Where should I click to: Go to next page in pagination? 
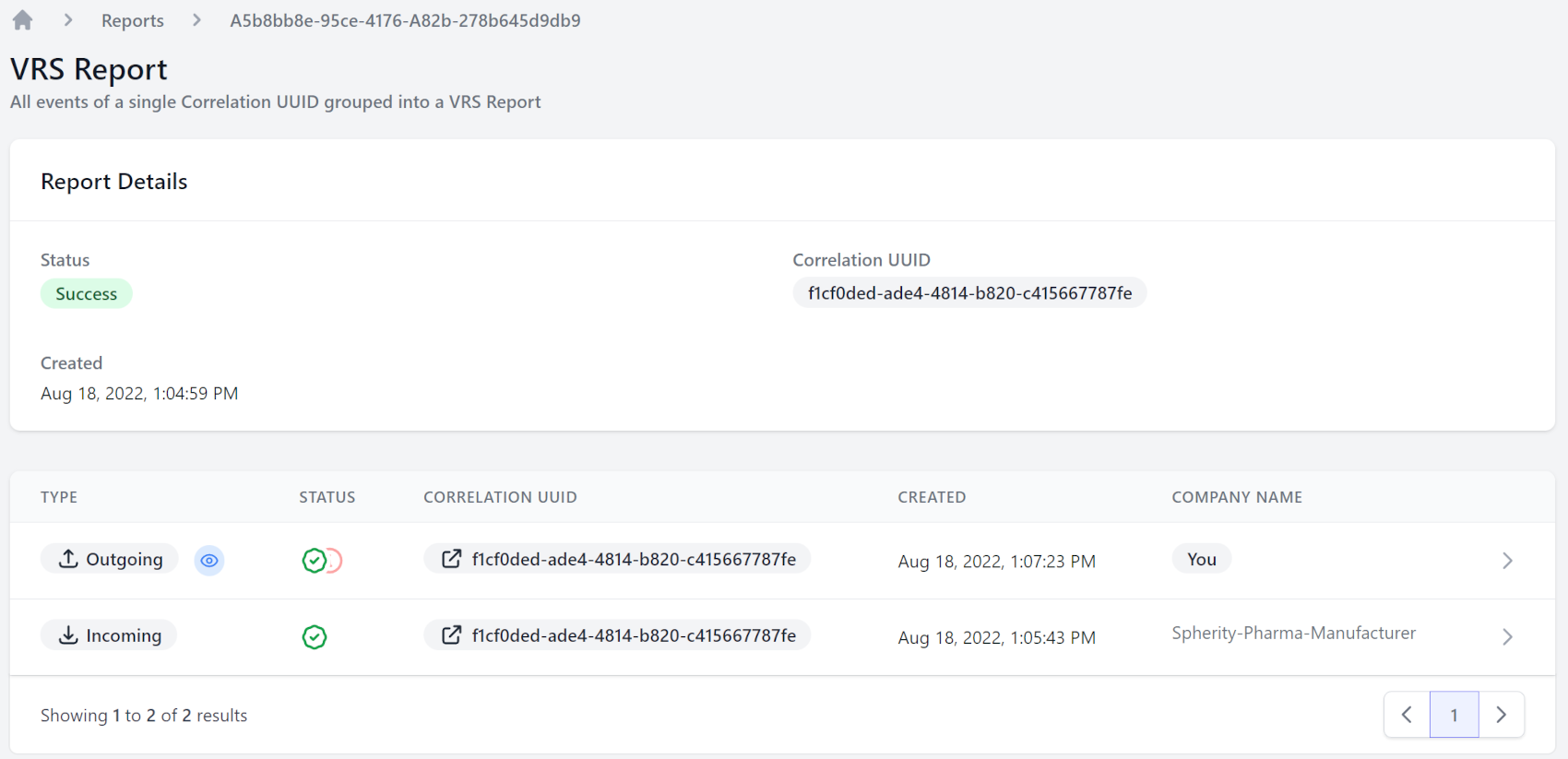click(x=1502, y=715)
